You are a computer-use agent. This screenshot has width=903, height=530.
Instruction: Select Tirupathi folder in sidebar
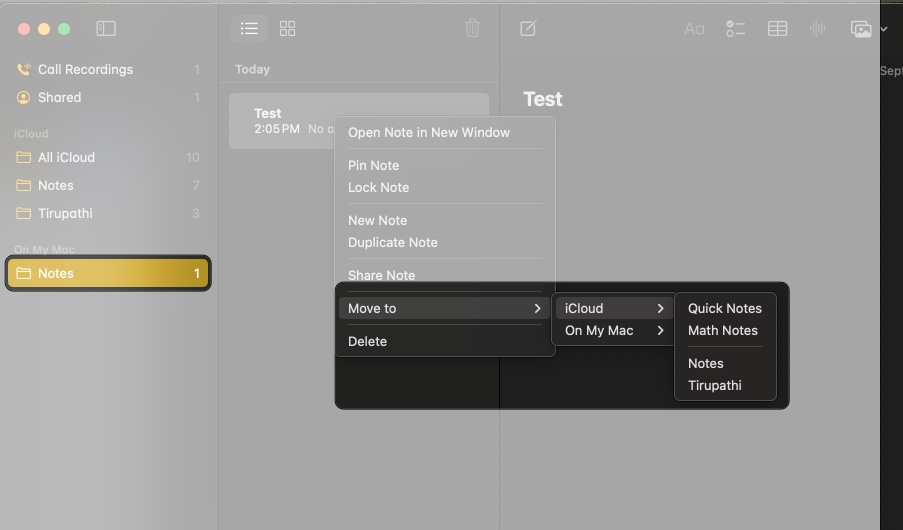click(65, 214)
